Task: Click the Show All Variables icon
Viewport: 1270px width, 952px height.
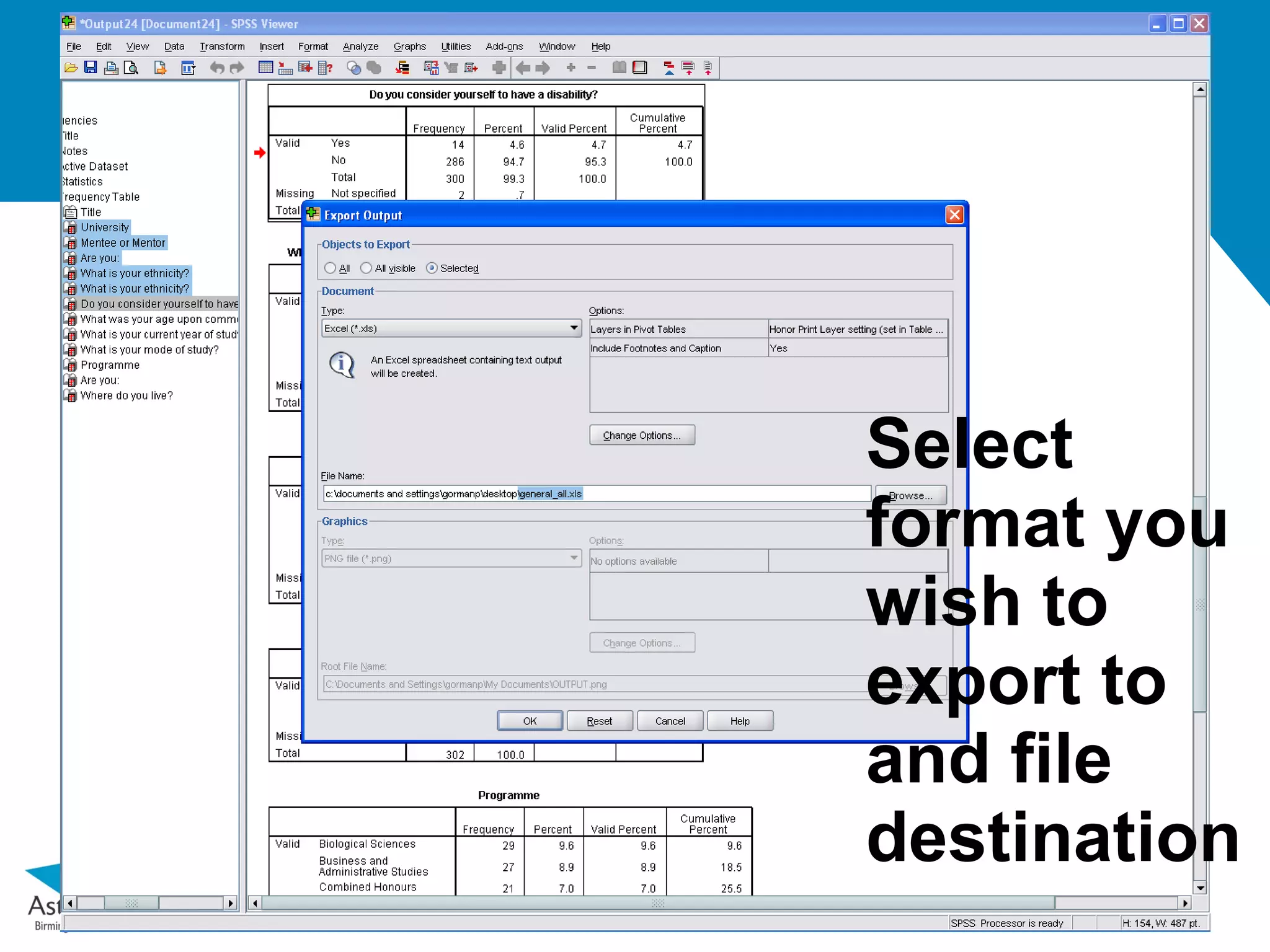Action: pos(374,68)
